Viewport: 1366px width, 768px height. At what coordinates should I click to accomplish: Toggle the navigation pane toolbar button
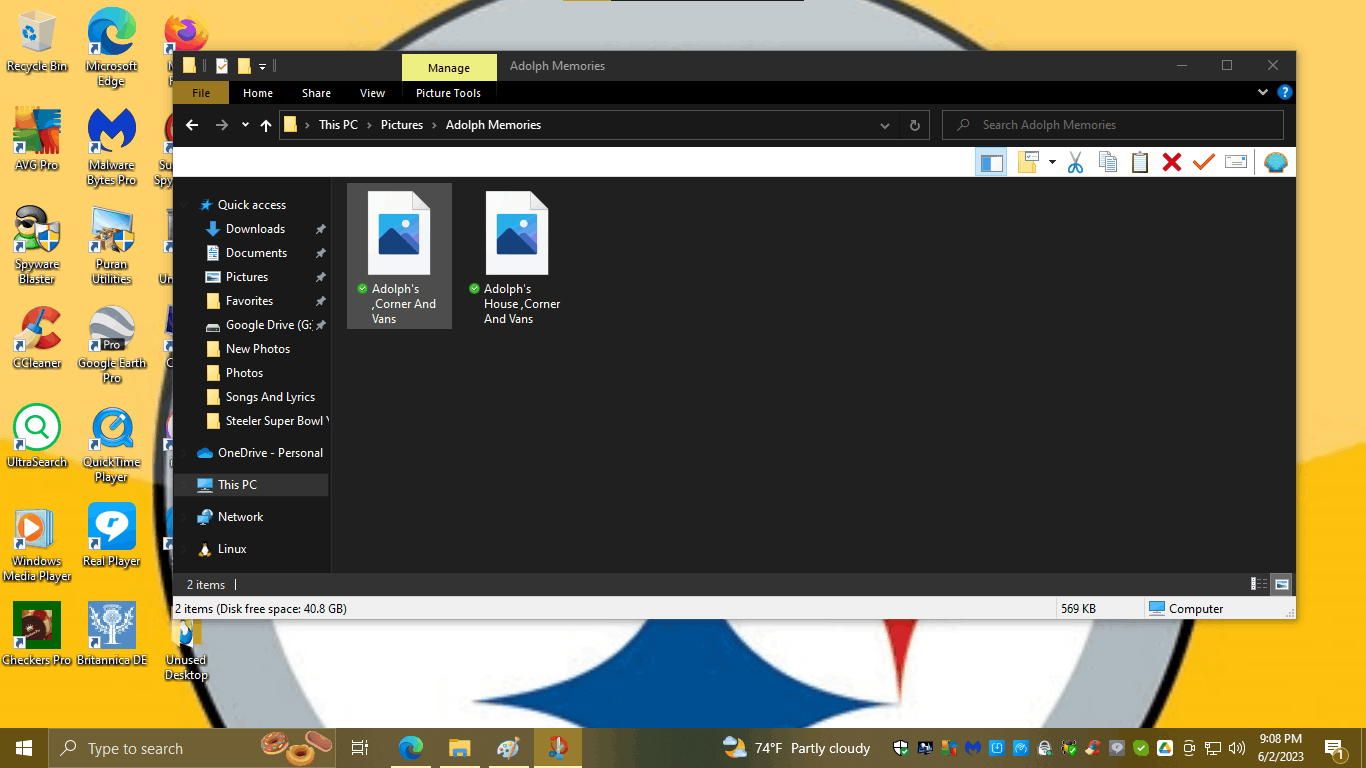click(991, 162)
